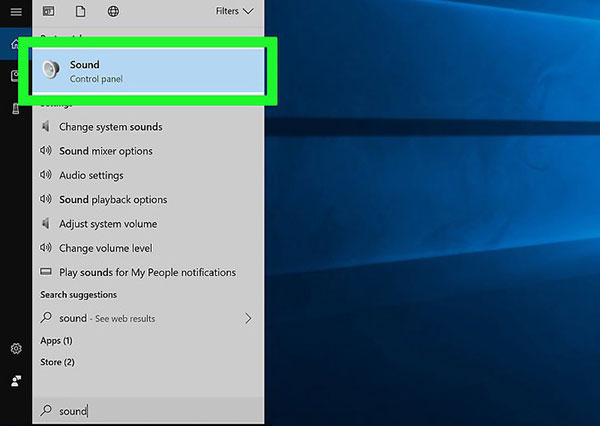
Task: Expand web results chevron arrow
Action: [248, 318]
